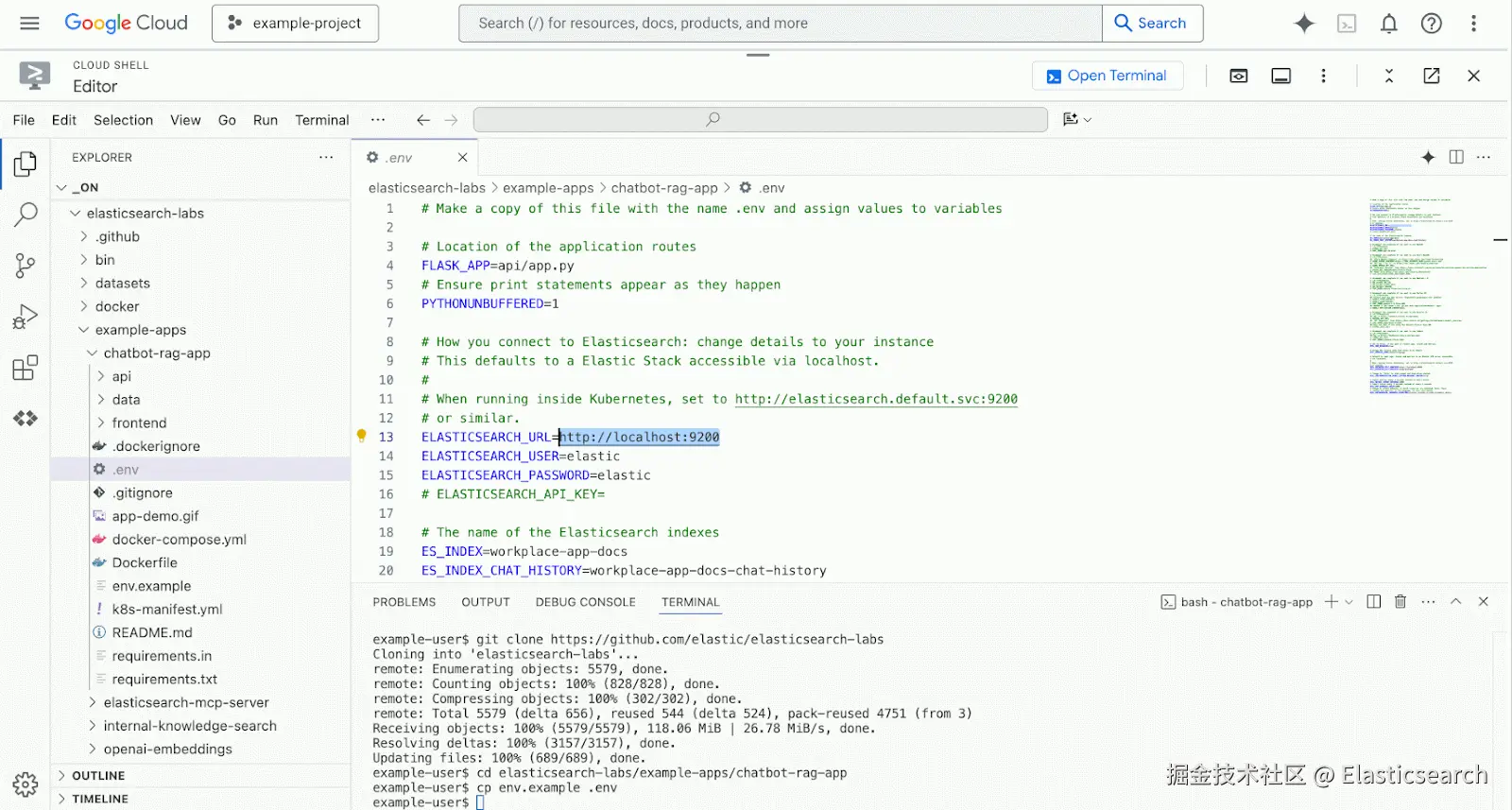Open the Selection menu
The image size is (1512, 810).
(123, 120)
